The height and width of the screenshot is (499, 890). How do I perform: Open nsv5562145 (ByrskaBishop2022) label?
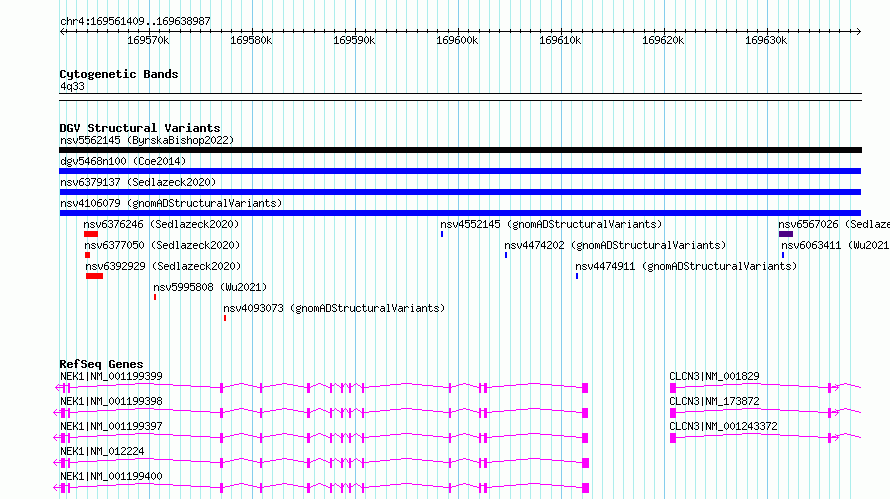pyautogui.click(x=147, y=140)
